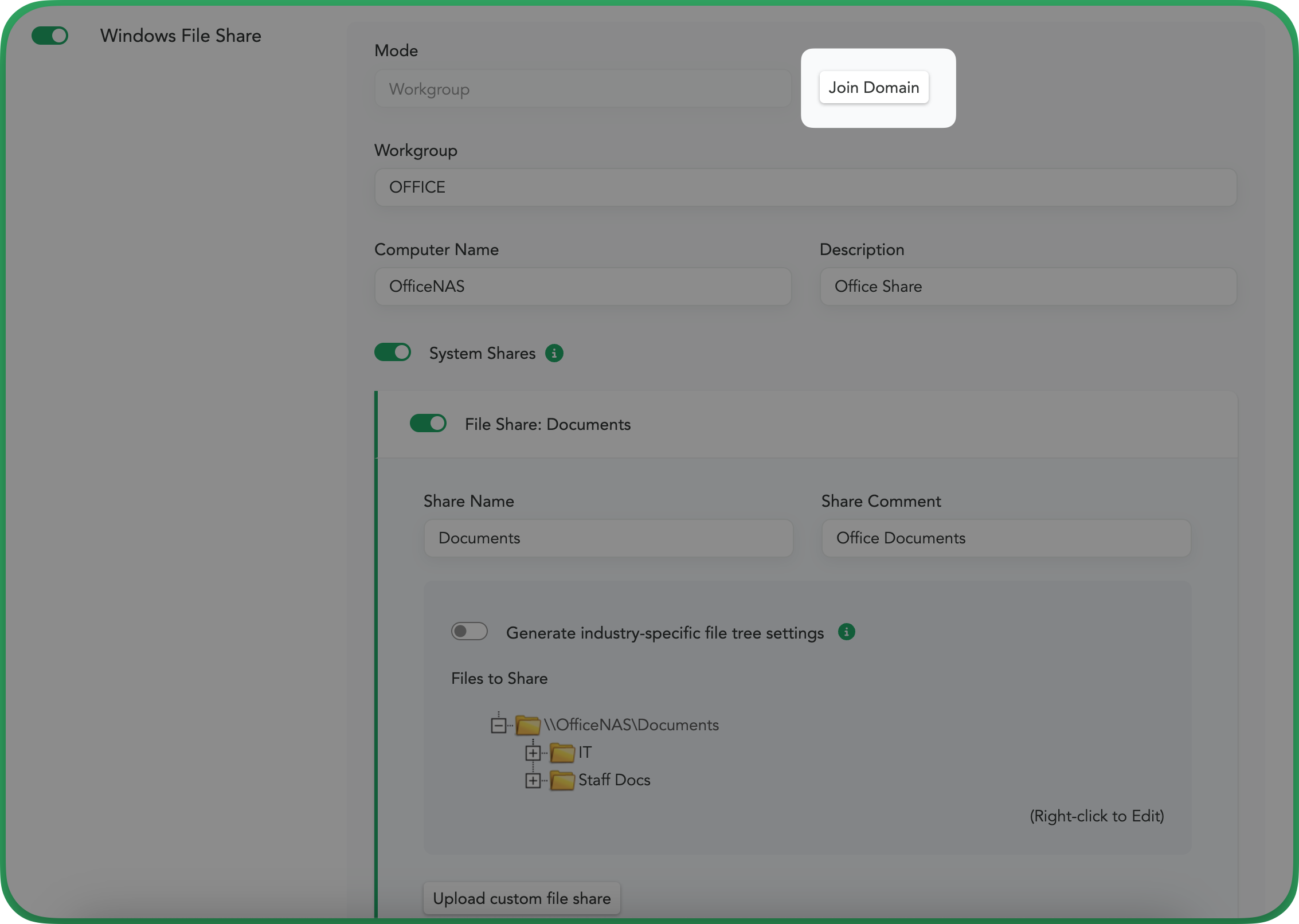
Task: Select the IT folder icon
Action: point(562,753)
